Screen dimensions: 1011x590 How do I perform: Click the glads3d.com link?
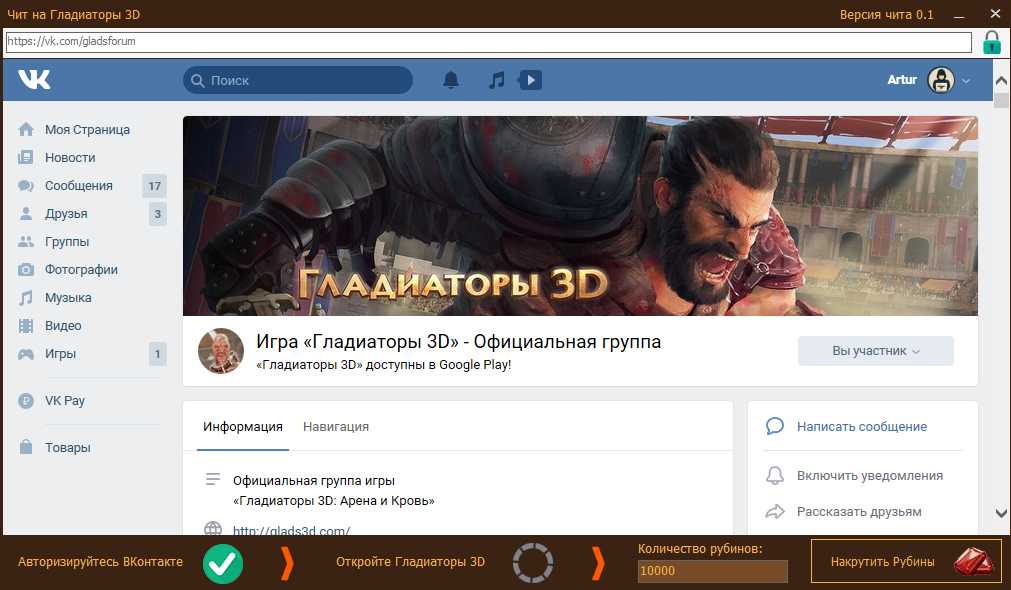coord(291,530)
